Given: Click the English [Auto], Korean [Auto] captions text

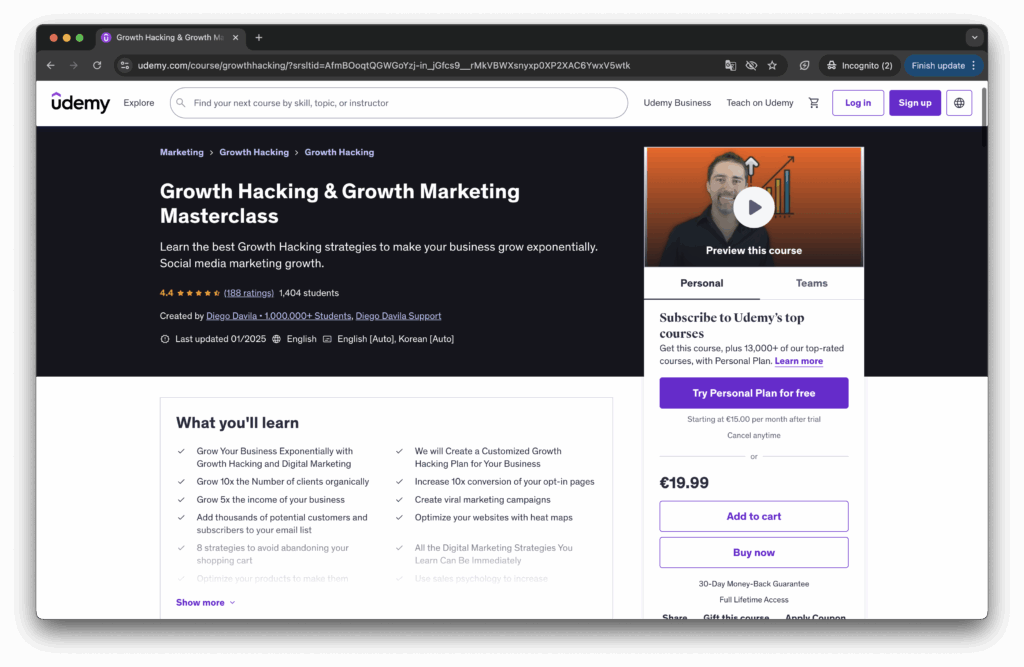Looking at the screenshot, I should [396, 338].
